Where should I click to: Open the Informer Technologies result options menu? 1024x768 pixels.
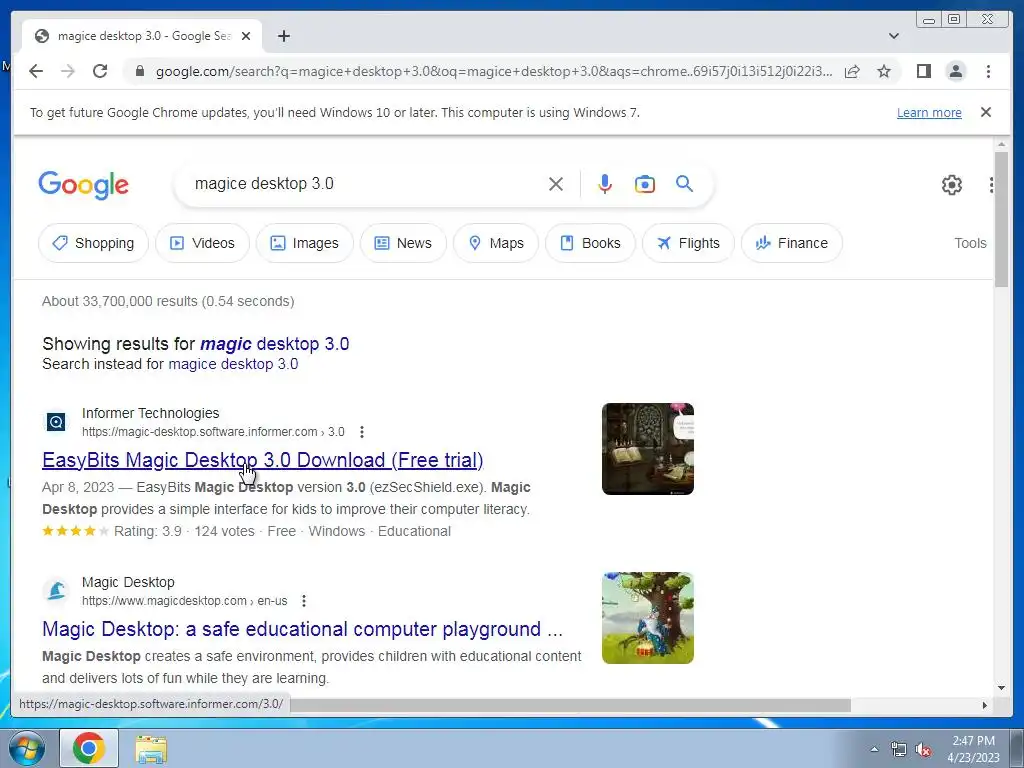(x=362, y=432)
